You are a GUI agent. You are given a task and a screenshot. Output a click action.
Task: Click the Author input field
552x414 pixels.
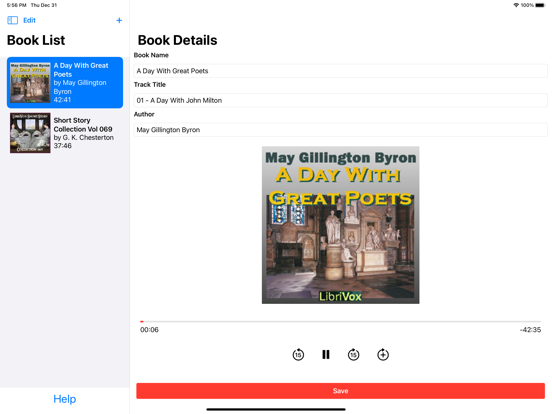point(340,130)
